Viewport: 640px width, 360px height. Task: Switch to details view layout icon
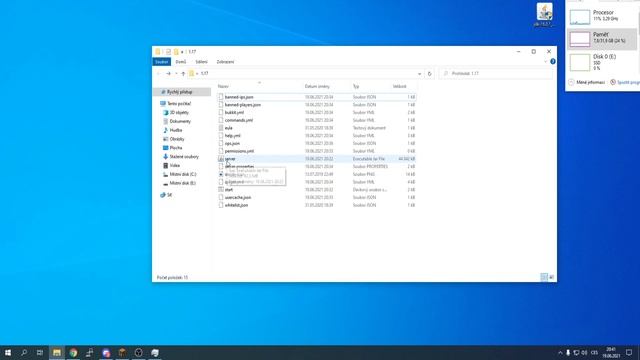tap(544, 278)
